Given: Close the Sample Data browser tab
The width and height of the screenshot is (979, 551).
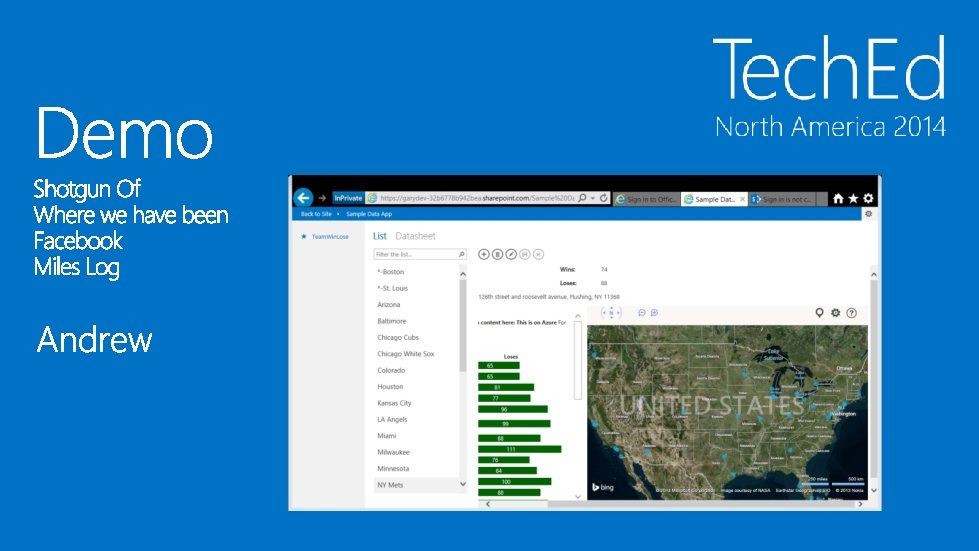Looking at the screenshot, I should pyautogui.click(x=742, y=199).
